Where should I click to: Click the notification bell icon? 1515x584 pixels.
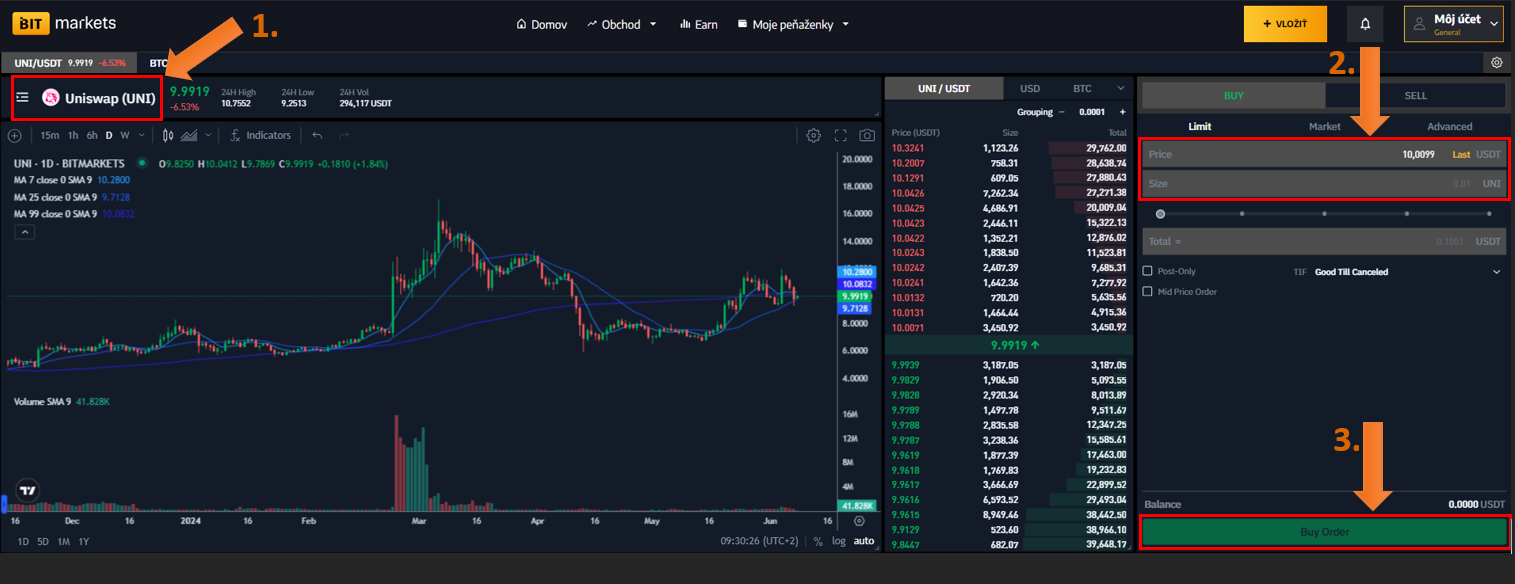click(x=1365, y=24)
